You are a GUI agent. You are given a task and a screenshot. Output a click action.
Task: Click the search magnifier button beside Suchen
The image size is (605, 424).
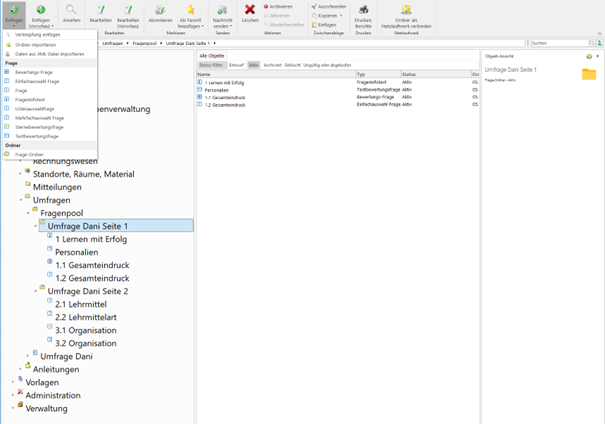click(592, 43)
